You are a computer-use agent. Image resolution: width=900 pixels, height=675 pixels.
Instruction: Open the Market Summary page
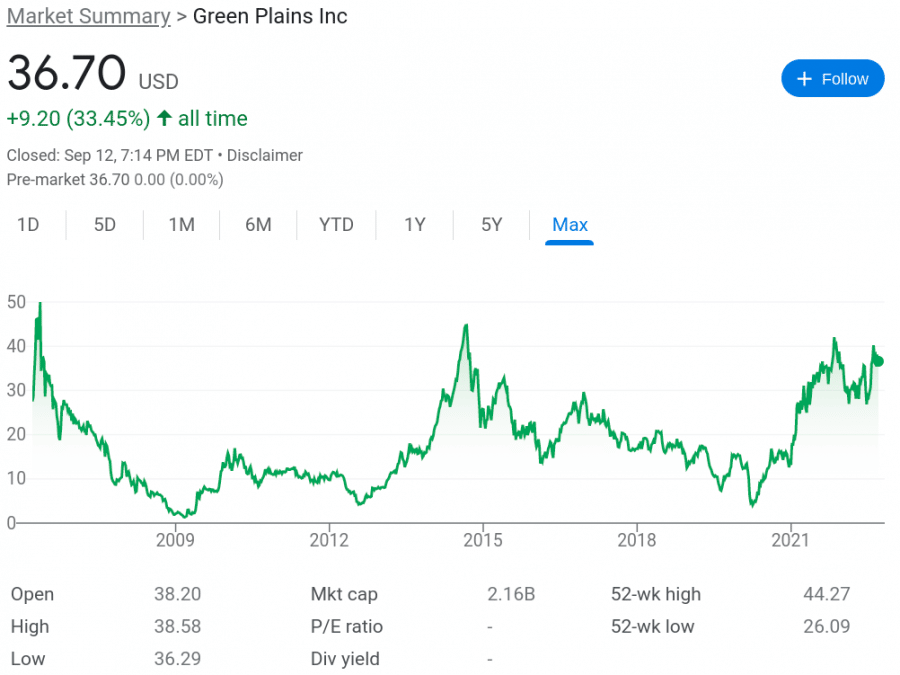pyautogui.click(x=88, y=16)
